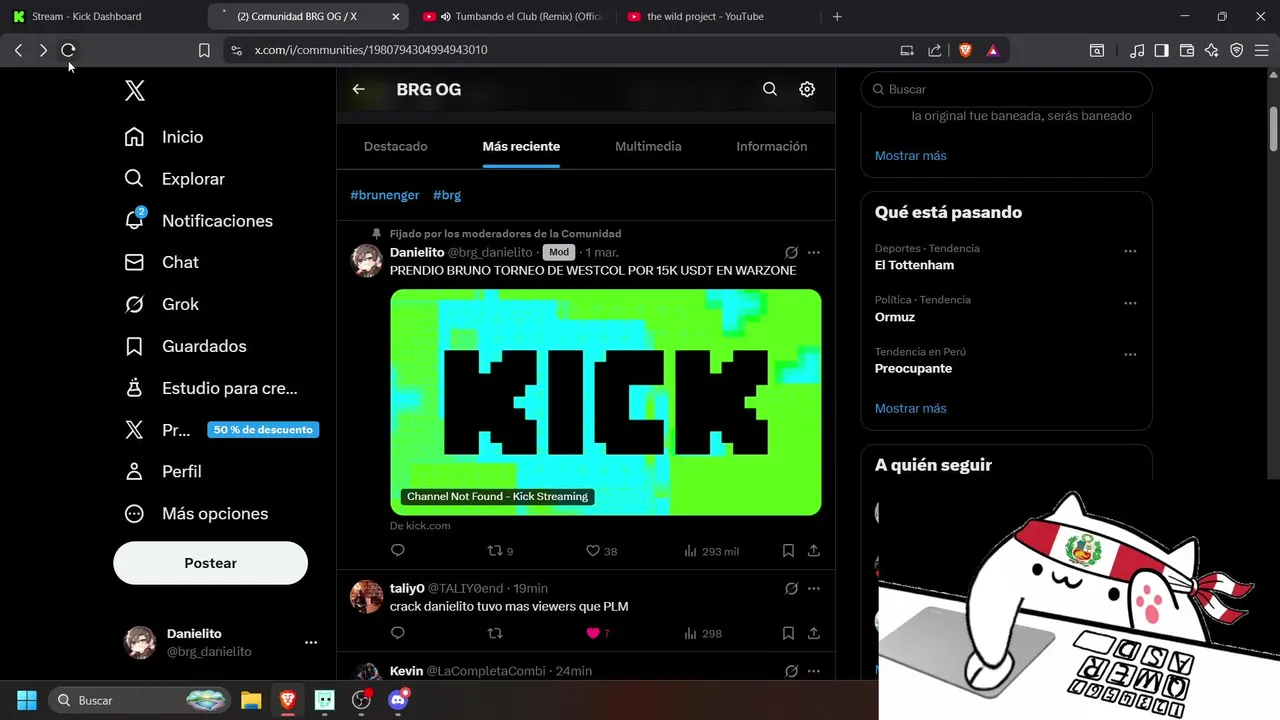Select Más reciente tab
Screen dimensions: 1280x720
[521, 146]
